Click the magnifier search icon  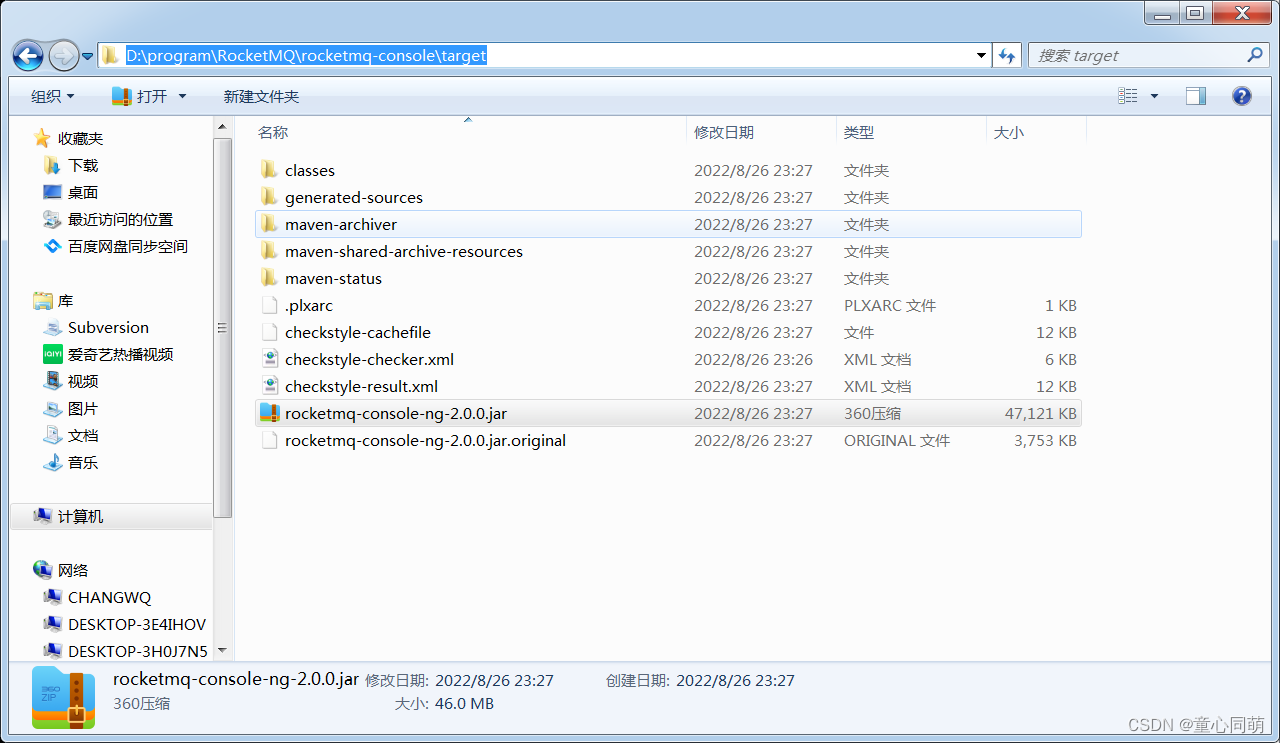(x=1256, y=55)
